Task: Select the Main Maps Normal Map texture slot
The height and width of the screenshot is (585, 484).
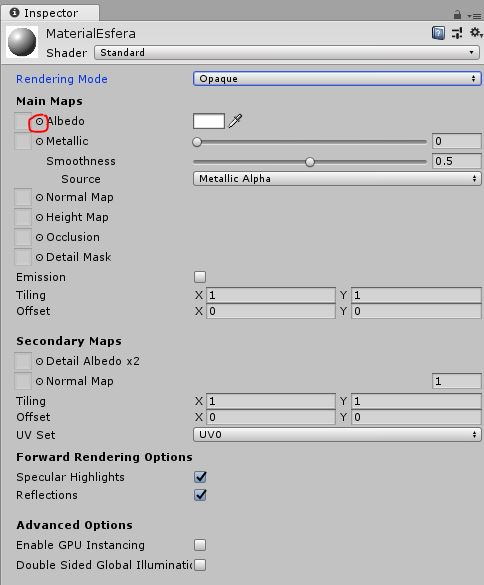Action: (23, 197)
